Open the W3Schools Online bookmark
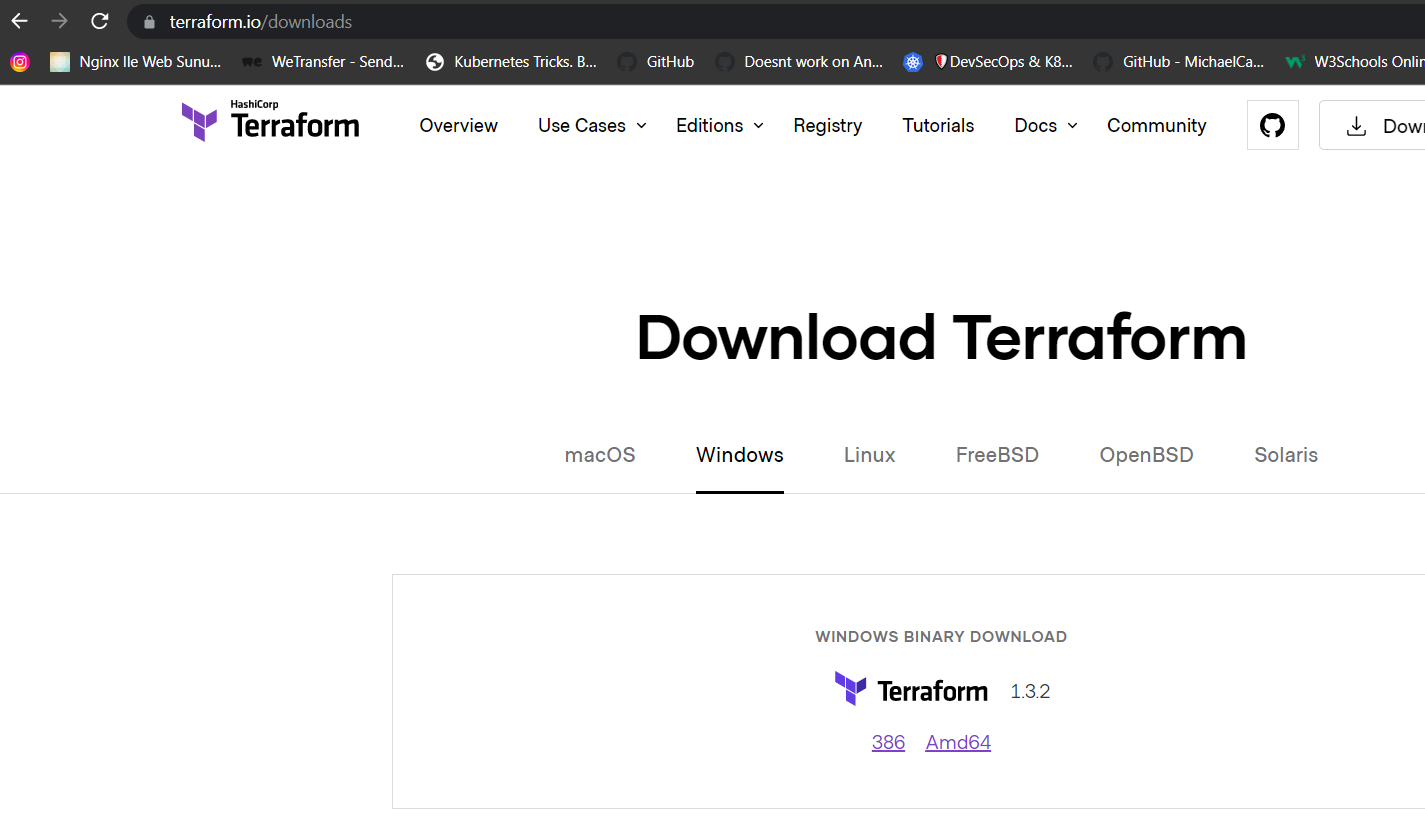Image resolution: width=1425 pixels, height=816 pixels. [x=1355, y=62]
